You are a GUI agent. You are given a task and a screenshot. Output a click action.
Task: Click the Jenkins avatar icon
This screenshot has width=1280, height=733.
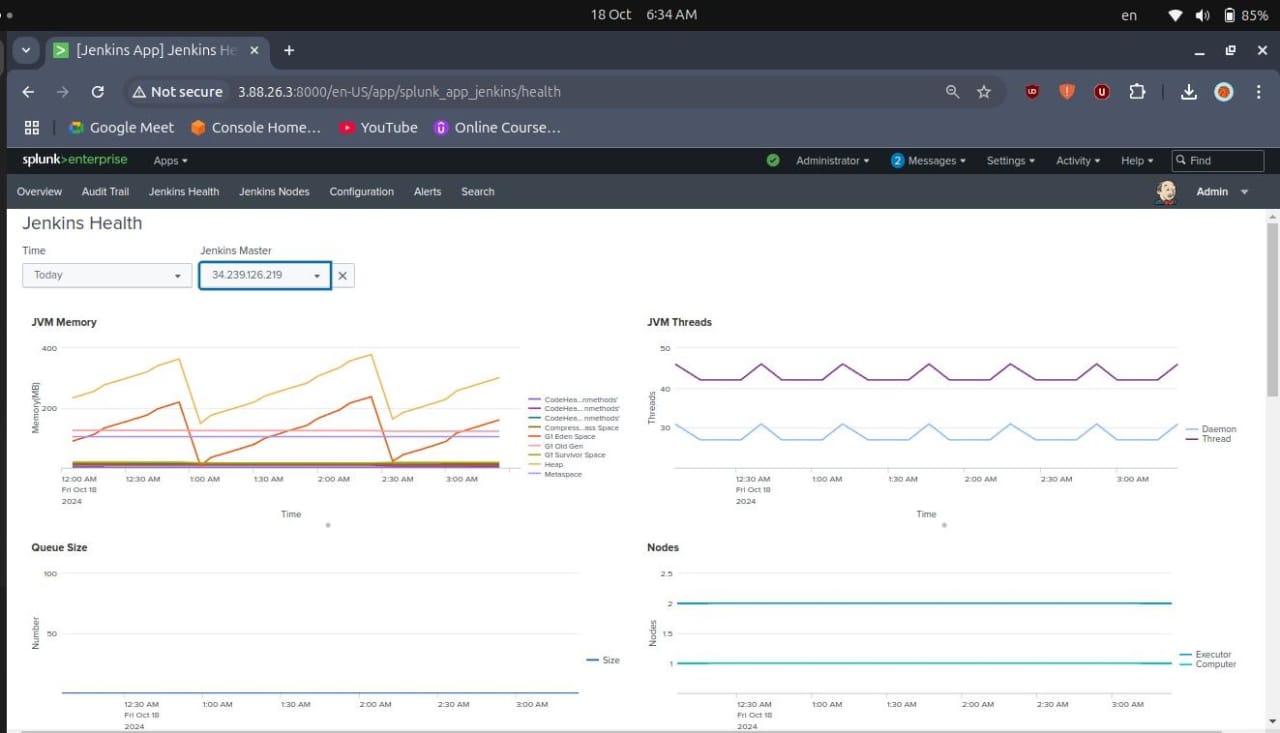coord(1166,192)
